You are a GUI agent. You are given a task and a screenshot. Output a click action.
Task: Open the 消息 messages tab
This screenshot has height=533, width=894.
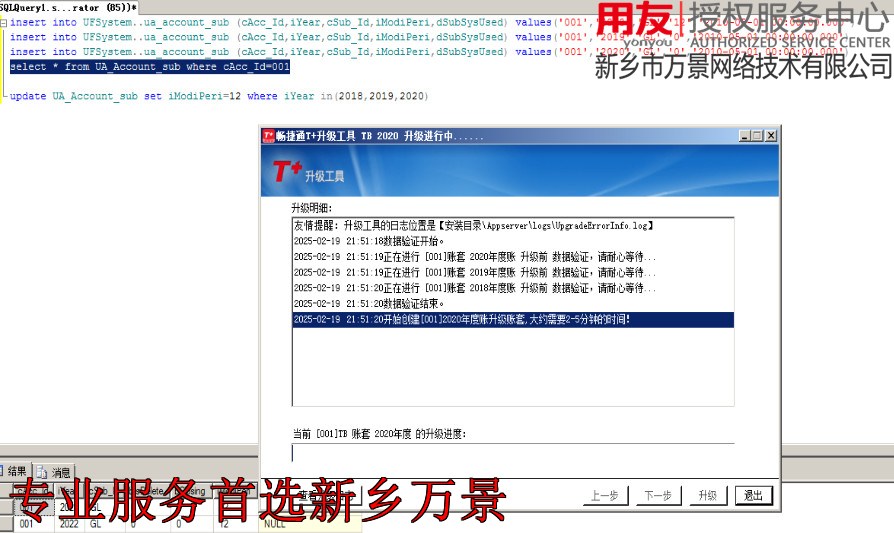click(x=54, y=472)
